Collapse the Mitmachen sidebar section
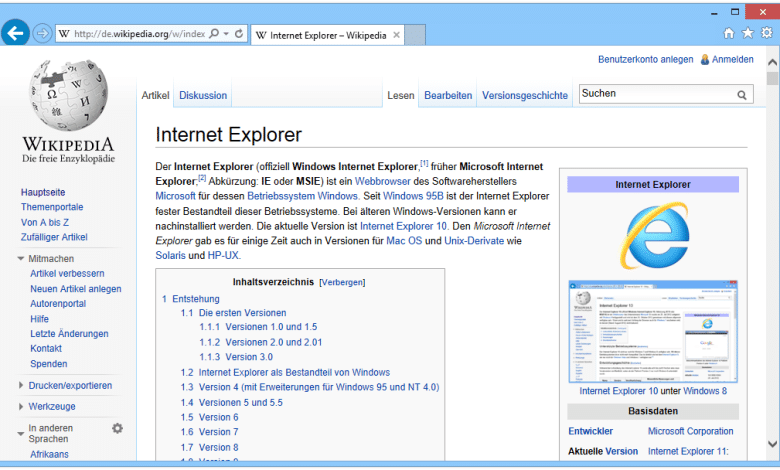Image resolution: width=780 pixels, height=470 pixels. (x=20, y=259)
